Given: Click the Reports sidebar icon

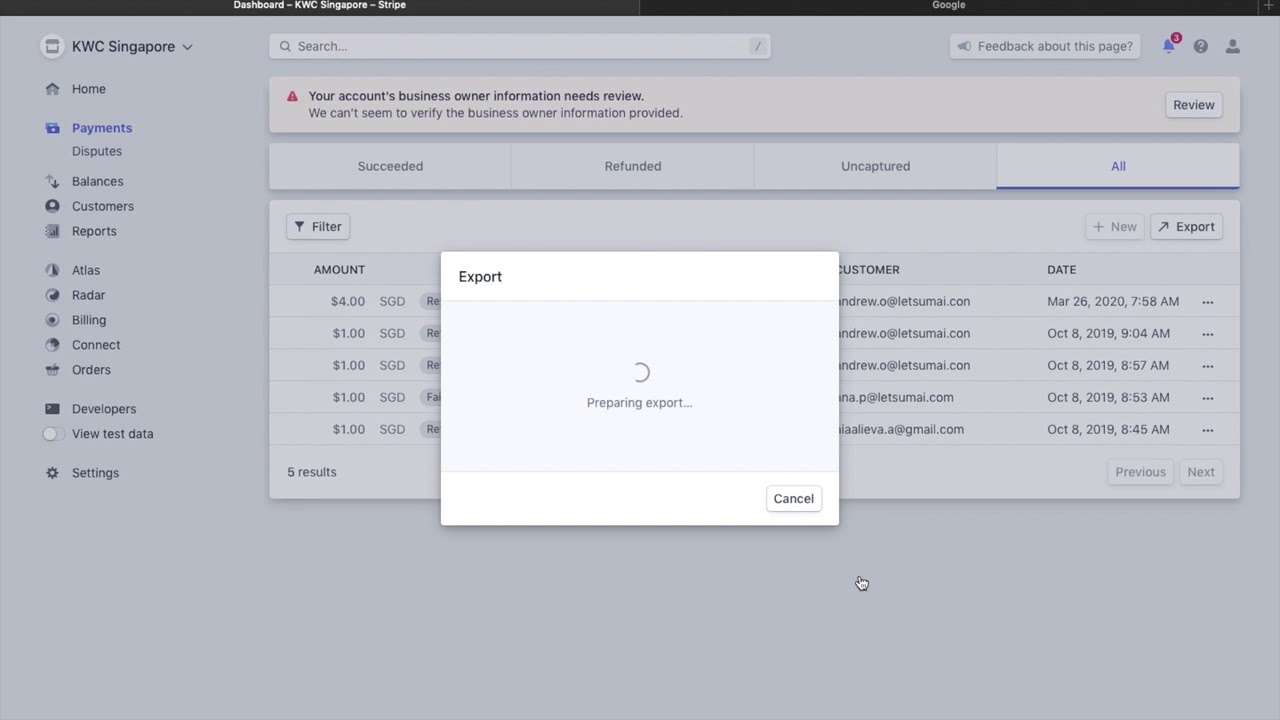Looking at the screenshot, I should [x=52, y=231].
